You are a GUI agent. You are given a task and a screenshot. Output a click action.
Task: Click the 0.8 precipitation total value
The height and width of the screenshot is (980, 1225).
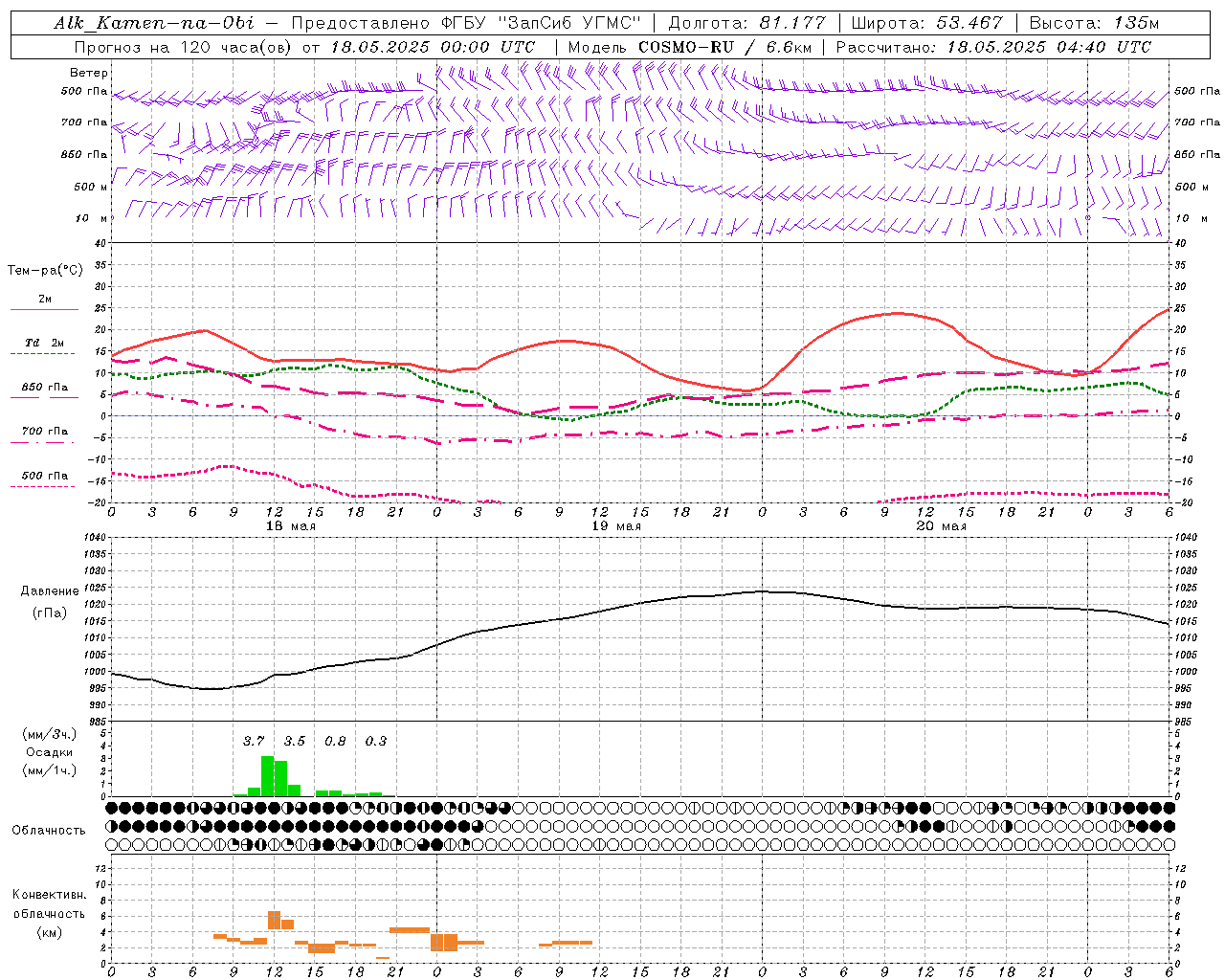(335, 741)
